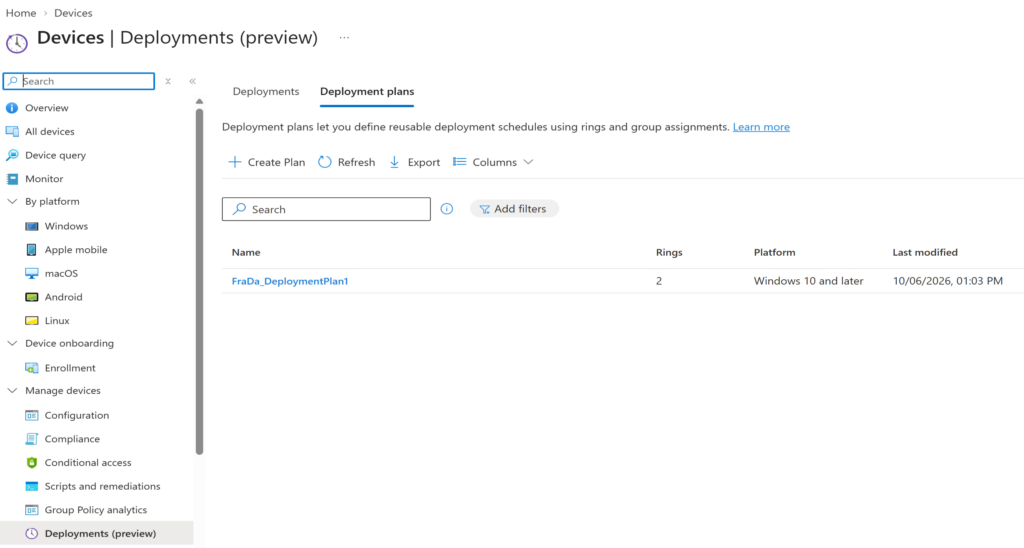
Task: Click the Group Policy analytics icon
Action: point(31,509)
